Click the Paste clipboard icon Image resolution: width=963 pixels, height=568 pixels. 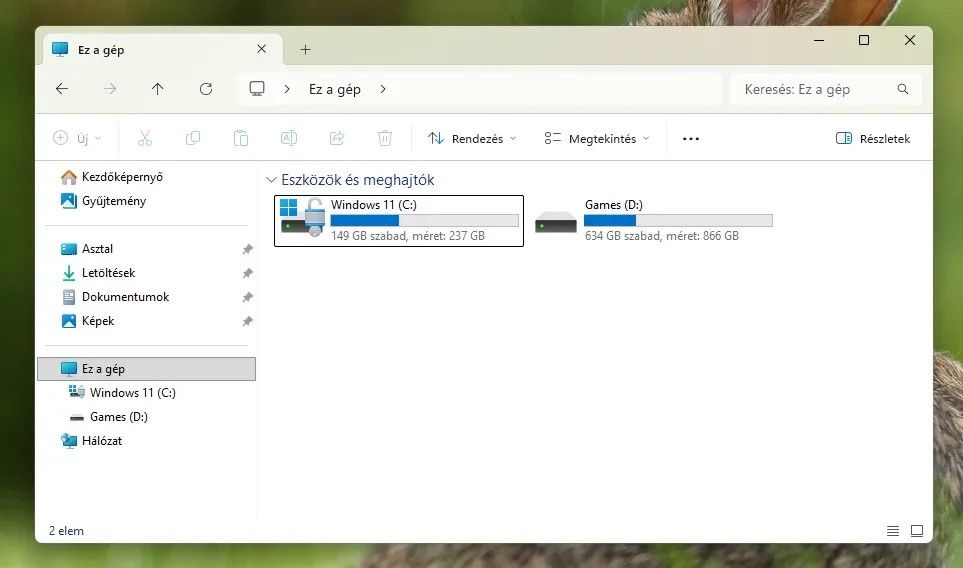coord(241,139)
